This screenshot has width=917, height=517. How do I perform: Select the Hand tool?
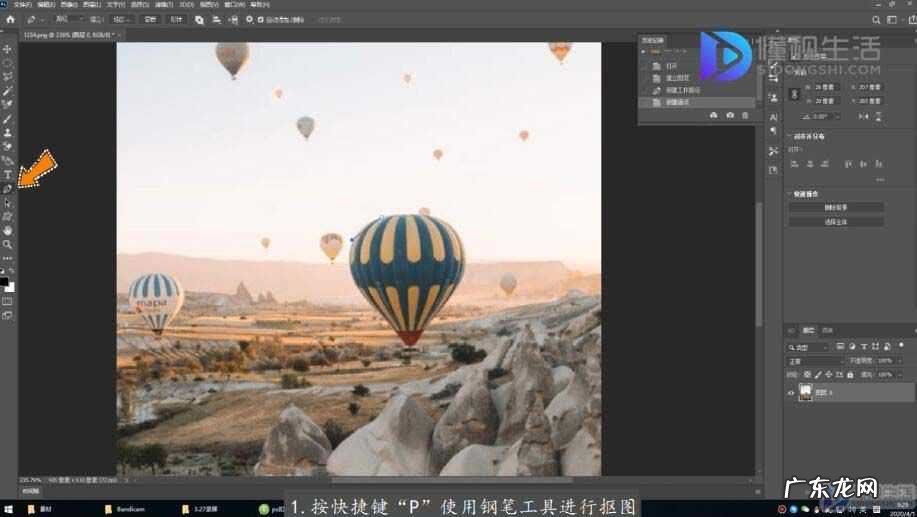pos(8,230)
